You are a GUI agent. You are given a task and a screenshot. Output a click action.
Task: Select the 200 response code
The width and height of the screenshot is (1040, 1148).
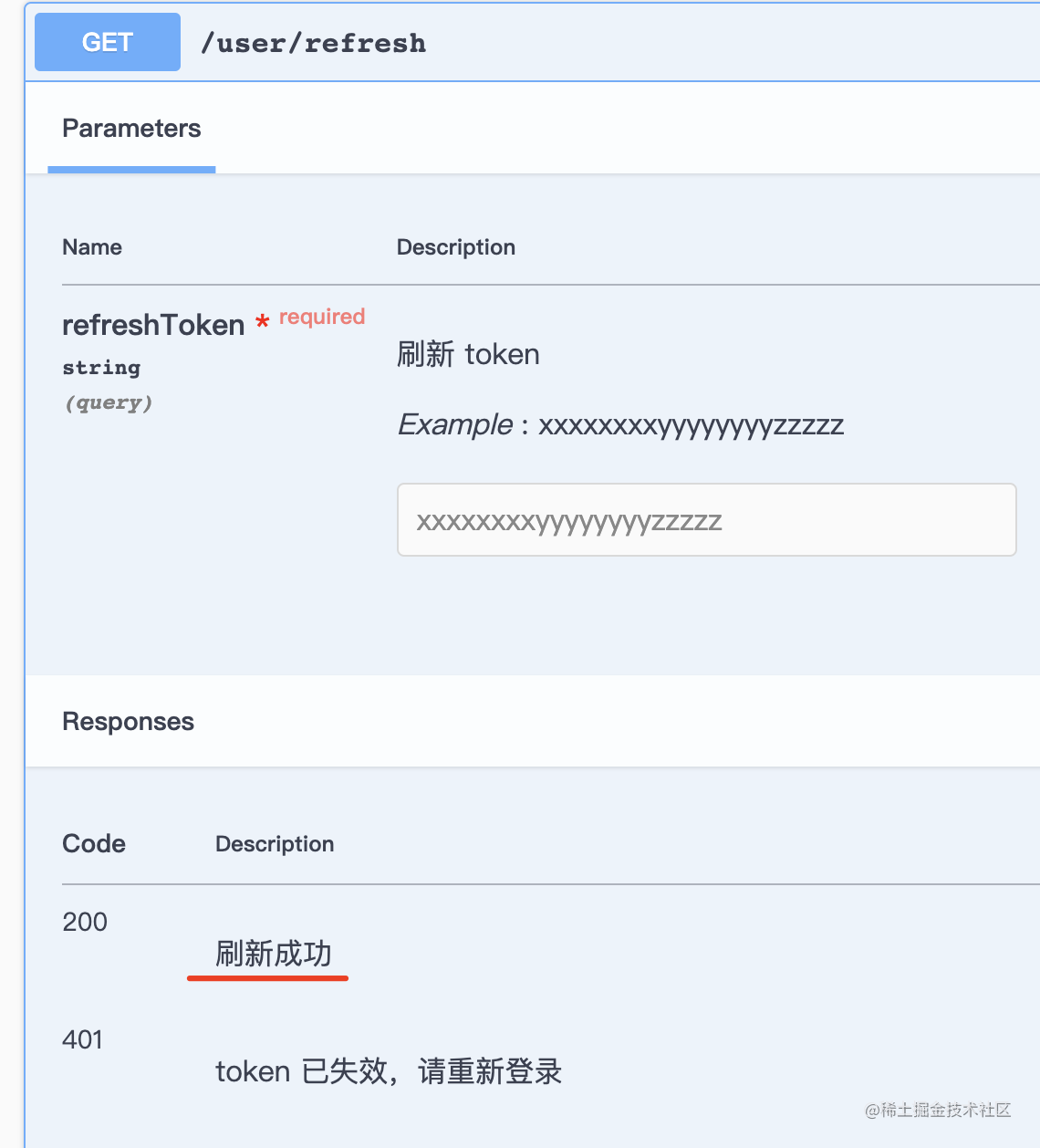click(85, 922)
